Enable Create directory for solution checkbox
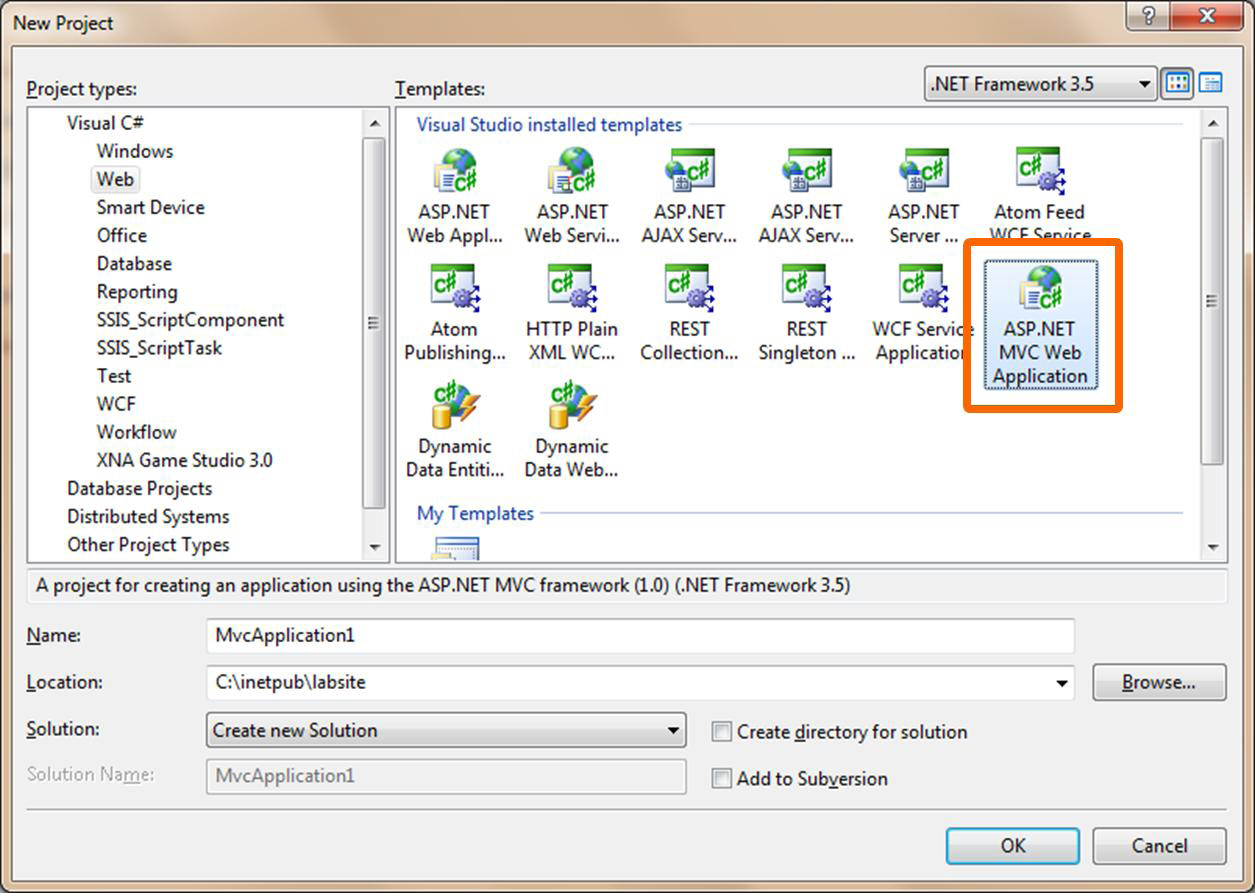Screen dimensions: 1255x893 click(722, 732)
